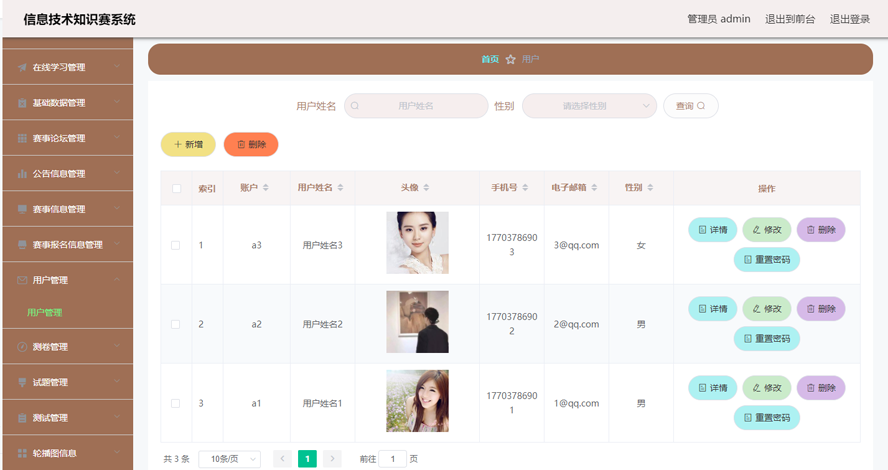Click the grid icon beside 轮播图信息
Image resolution: width=888 pixels, height=470 pixels.
[x=22, y=453]
